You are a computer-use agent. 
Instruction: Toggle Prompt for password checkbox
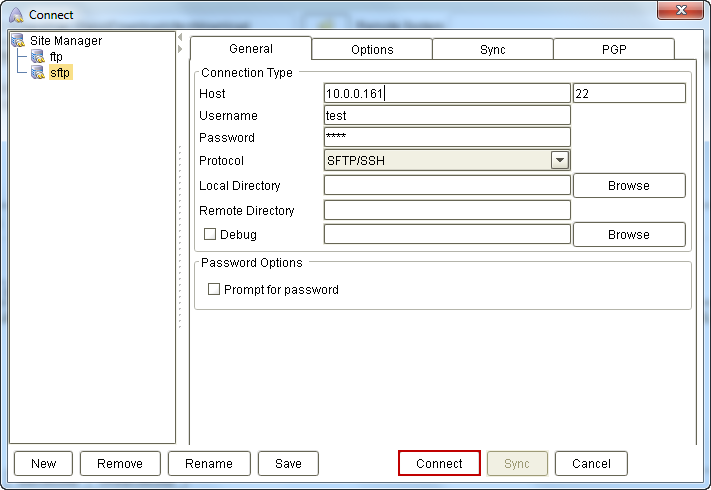tap(214, 290)
